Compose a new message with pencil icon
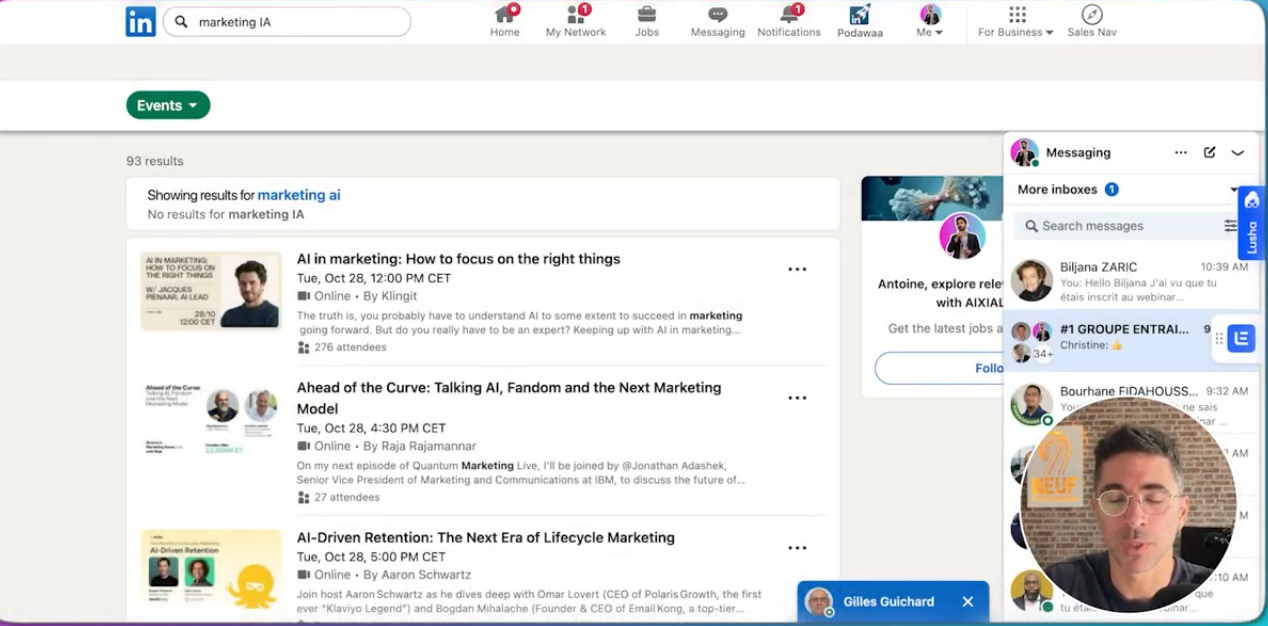1268x626 pixels. coord(1210,153)
